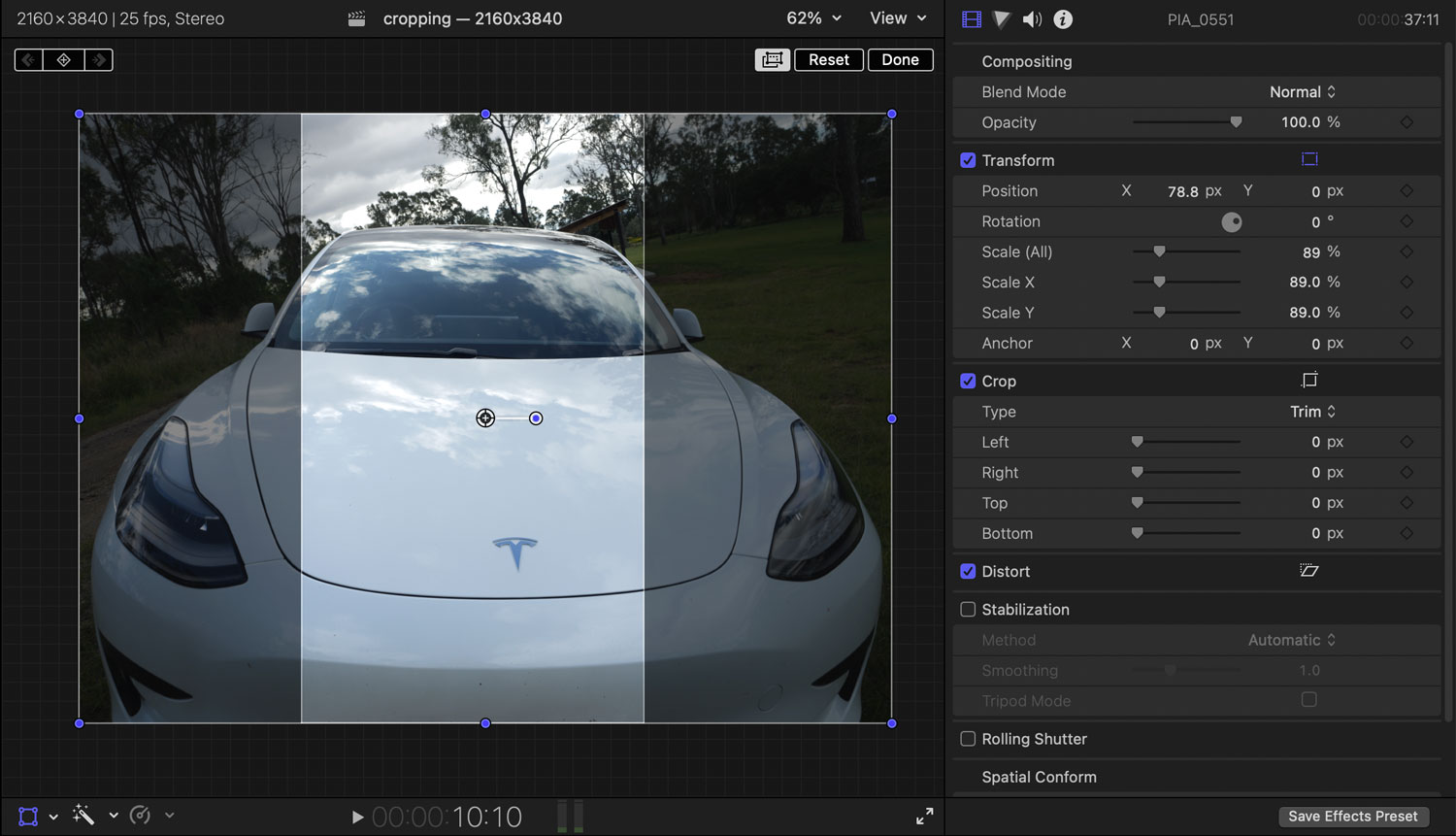Add keyframe diamond button in viewer
The width and height of the screenshot is (1456, 836).
click(x=64, y=60)
